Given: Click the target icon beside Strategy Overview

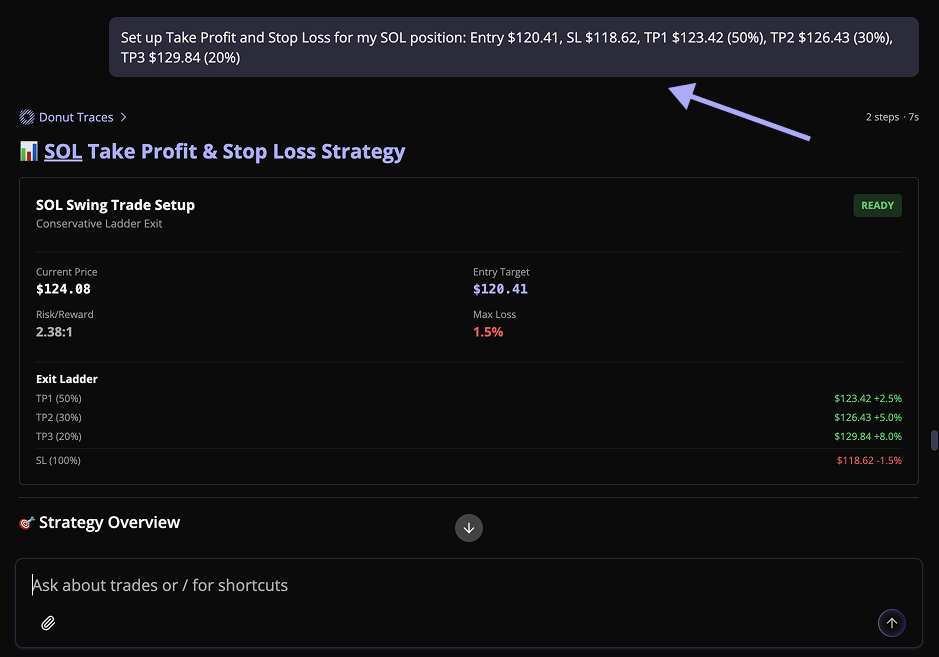Looking at the screenshot, I should click(x=27, y=523).
